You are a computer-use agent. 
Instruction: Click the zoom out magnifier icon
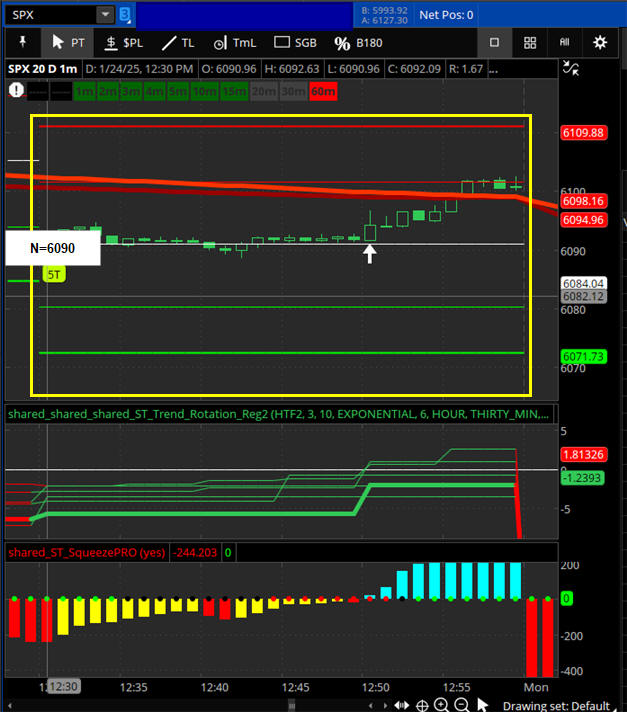click(462, 705)
